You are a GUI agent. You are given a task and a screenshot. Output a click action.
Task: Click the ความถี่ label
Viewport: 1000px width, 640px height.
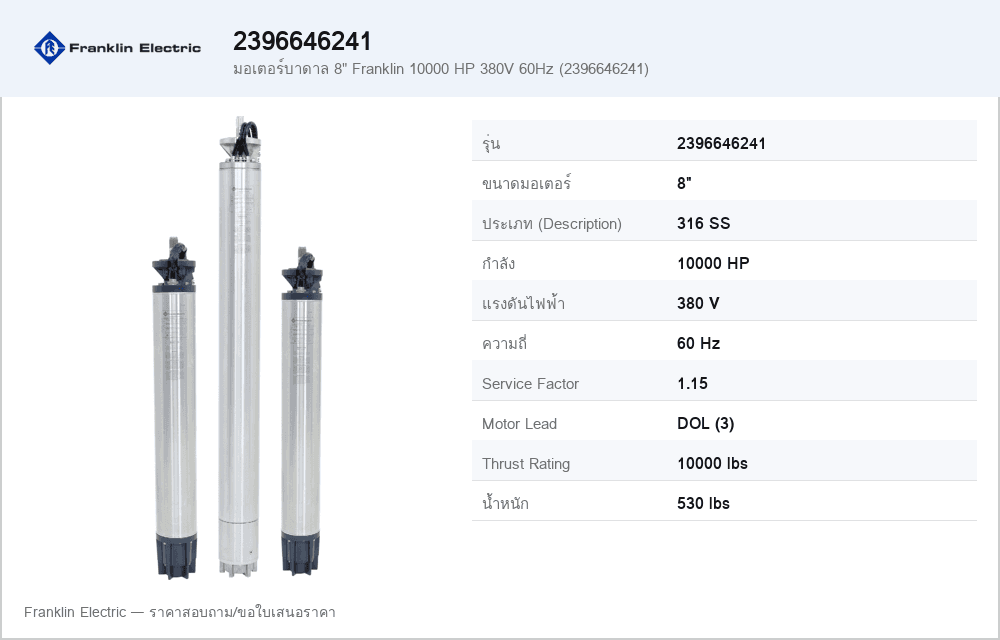pyautogui.click(x=504, y=344)
